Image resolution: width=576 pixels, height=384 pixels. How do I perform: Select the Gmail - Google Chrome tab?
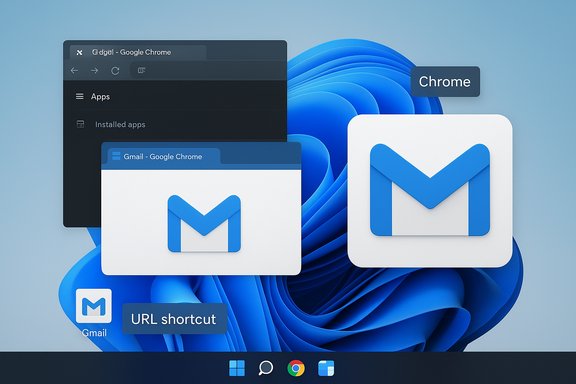164,156
